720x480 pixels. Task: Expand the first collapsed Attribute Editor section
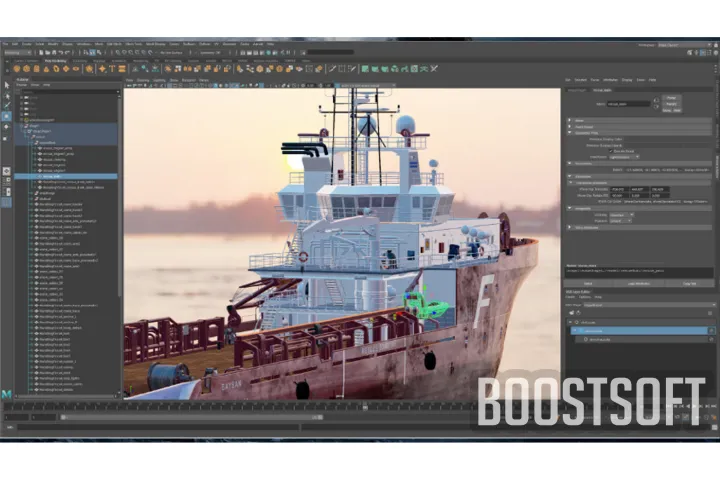coord(570,120)
